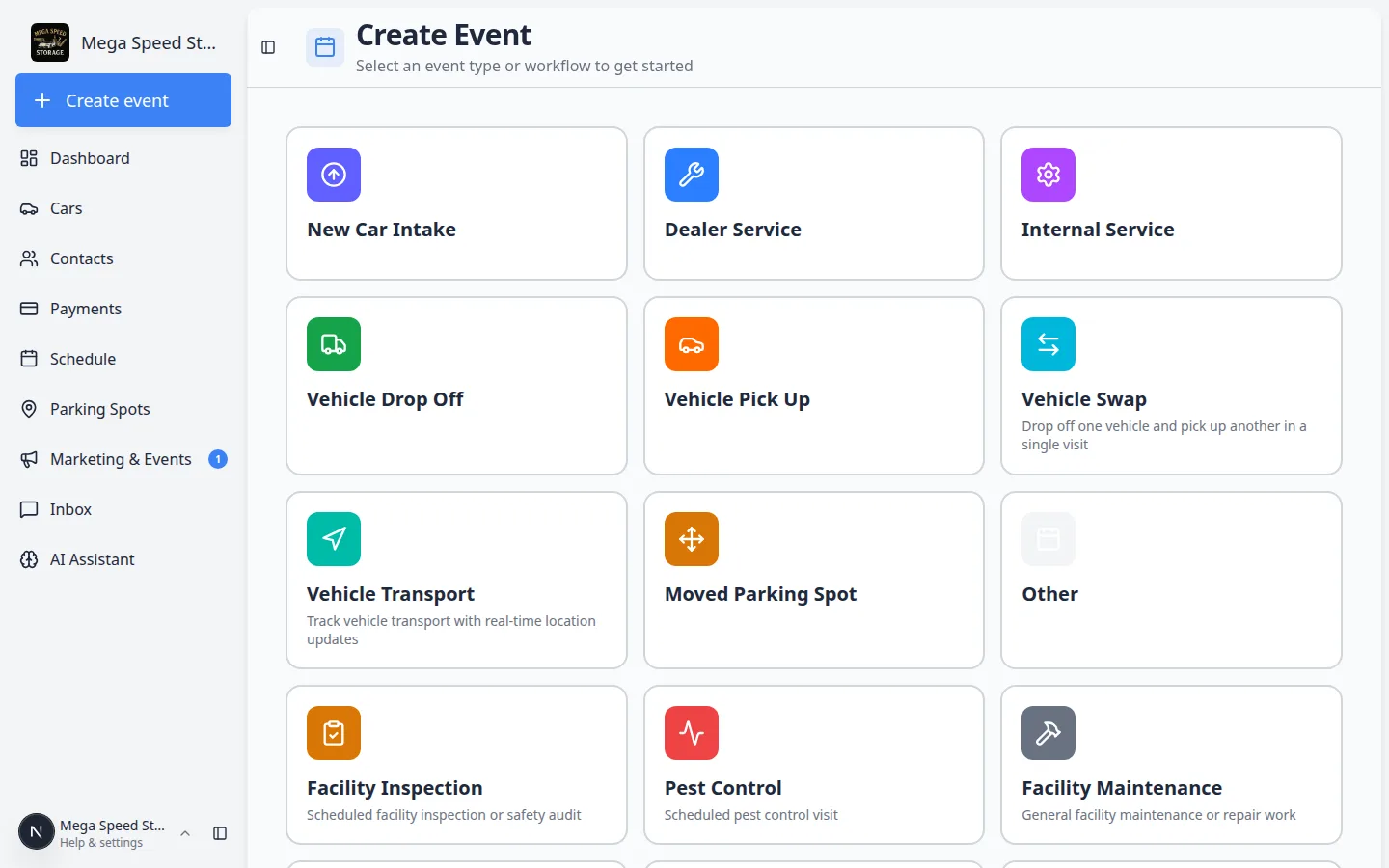Go to the Cars section
This screenshot has width=1389, height=868.
tap(123, 208)
